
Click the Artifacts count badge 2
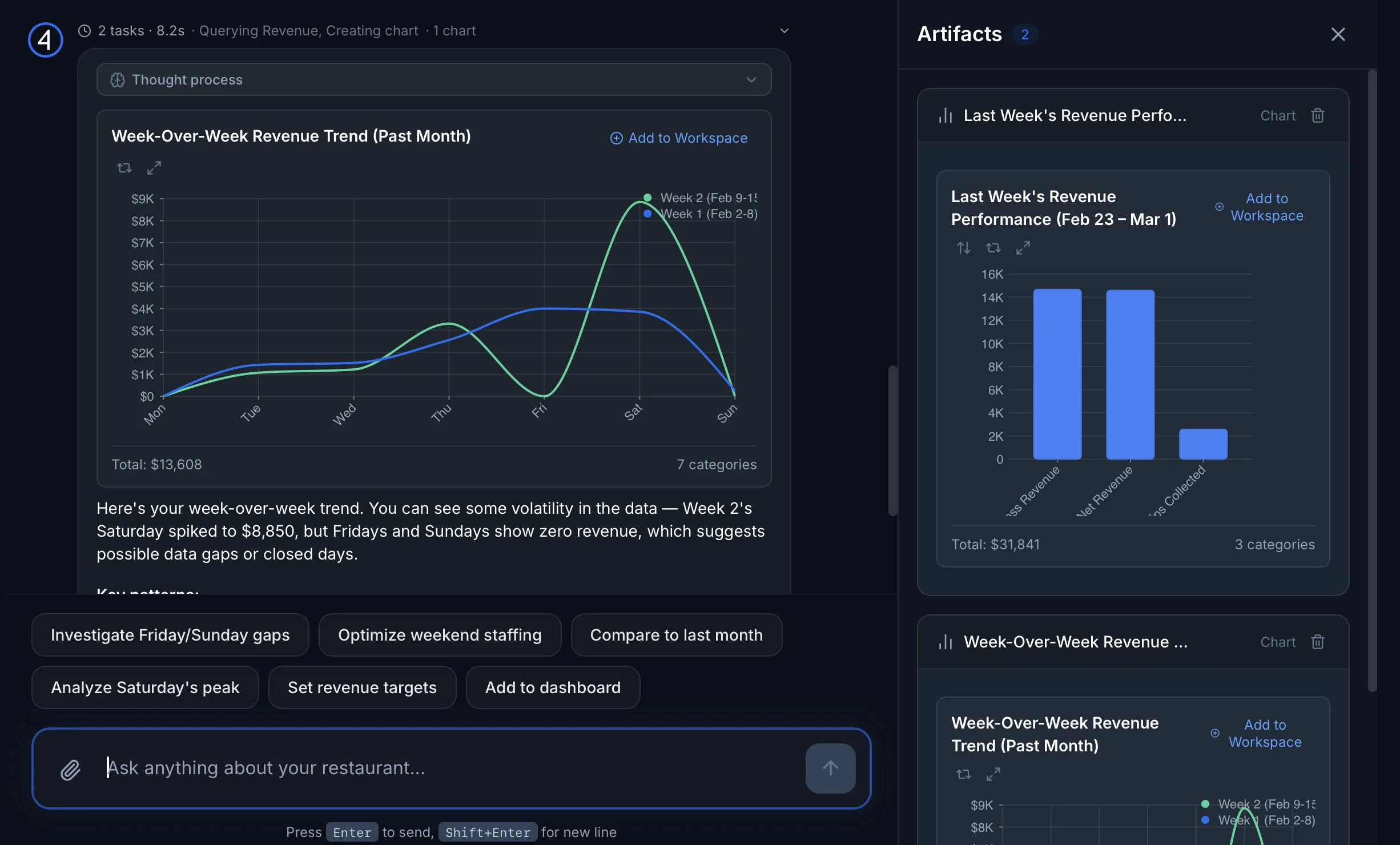point(1025,34)
